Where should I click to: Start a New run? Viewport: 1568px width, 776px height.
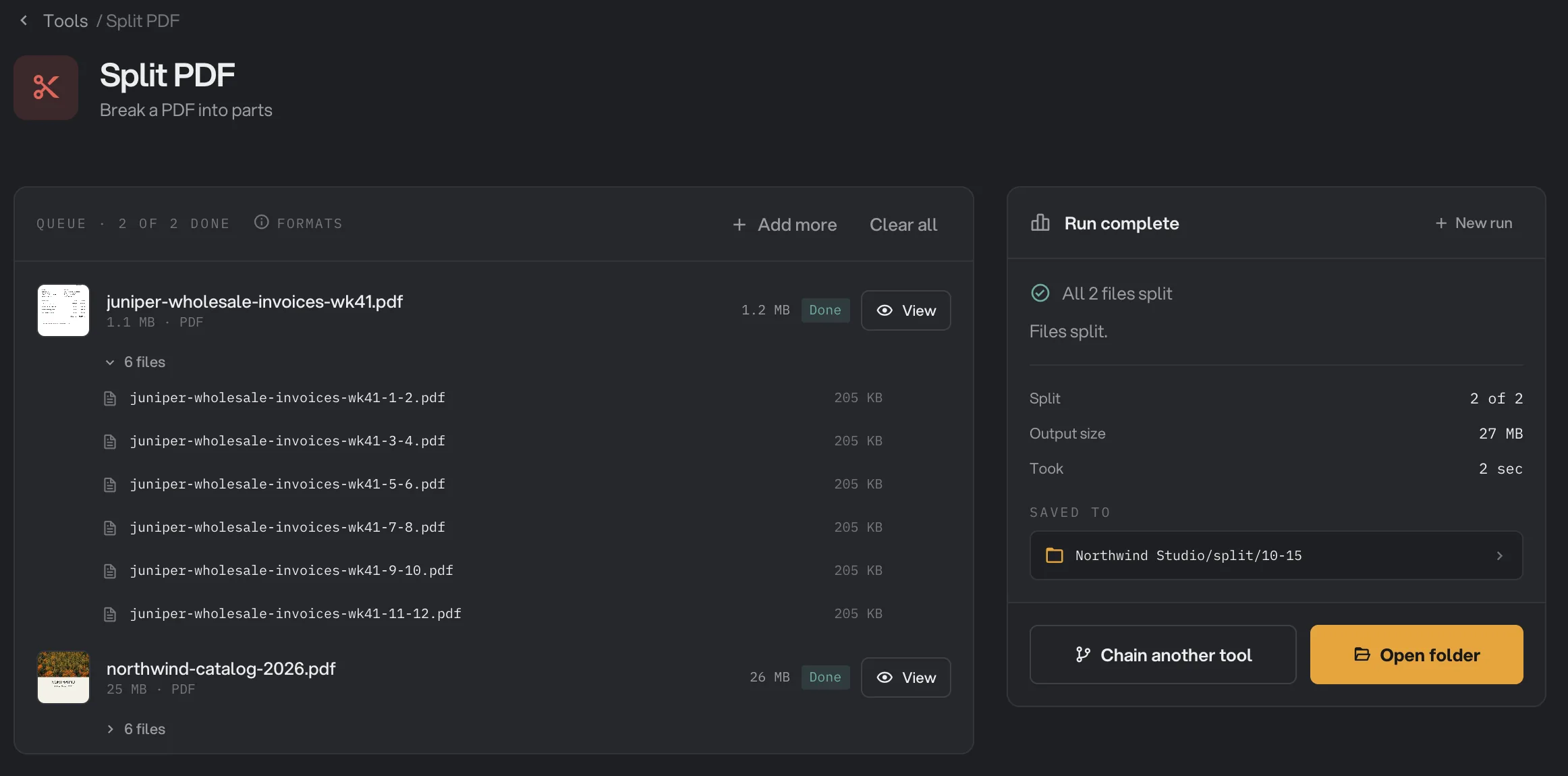(1474, 223)
